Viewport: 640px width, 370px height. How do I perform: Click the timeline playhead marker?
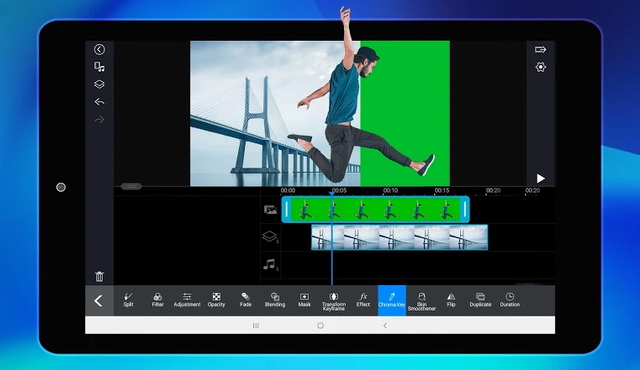pos(332,194)
